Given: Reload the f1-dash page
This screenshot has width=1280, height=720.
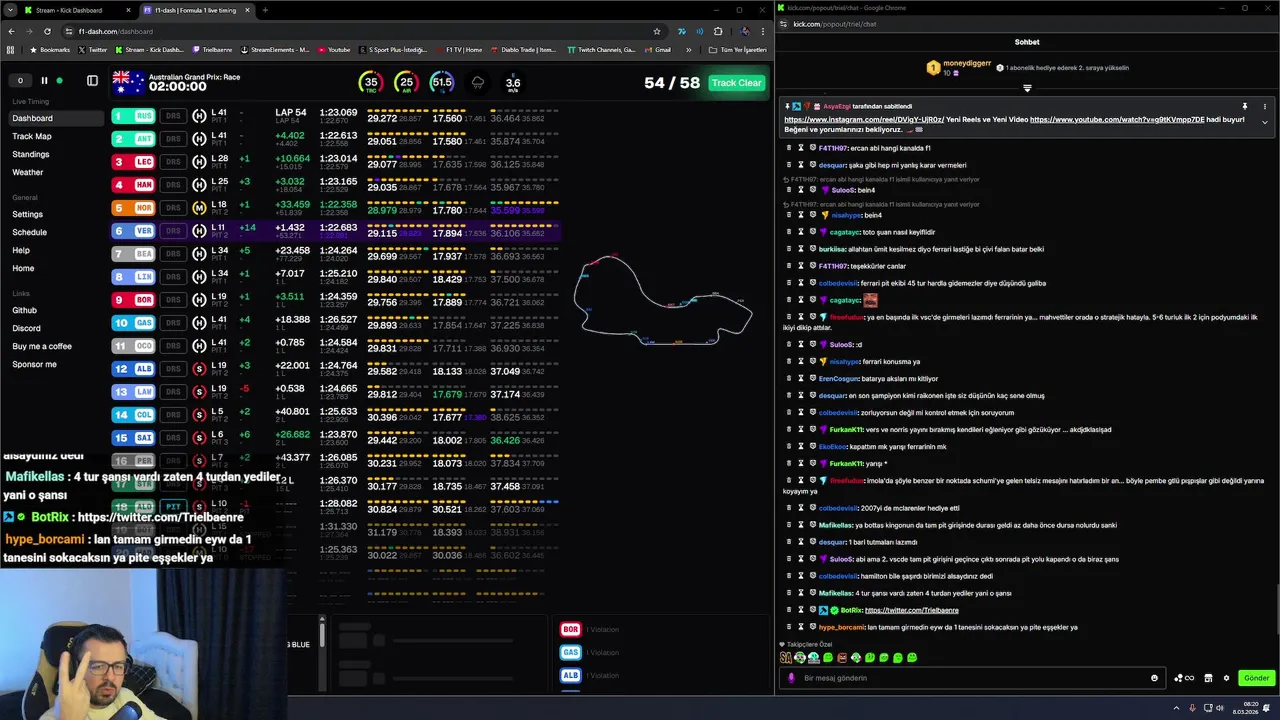Looking at the screenshot, I should point(46,31).
